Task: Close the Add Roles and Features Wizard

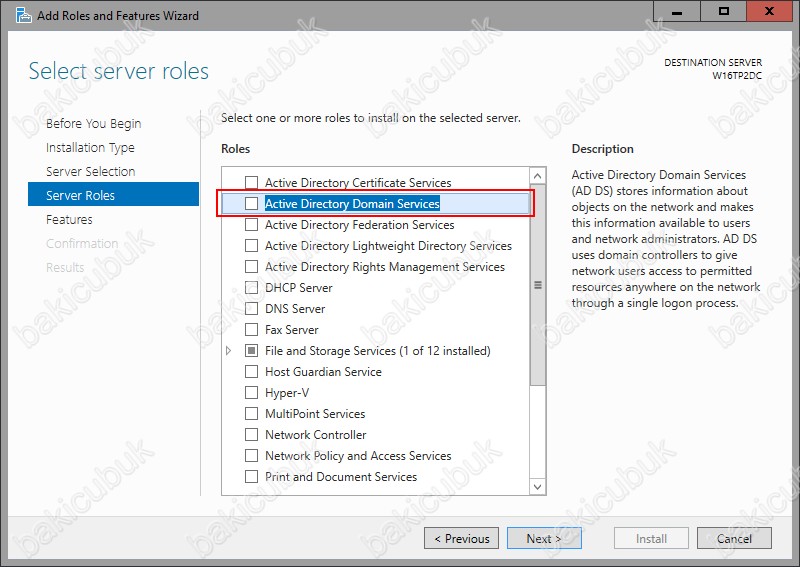Action: point(769,11)
